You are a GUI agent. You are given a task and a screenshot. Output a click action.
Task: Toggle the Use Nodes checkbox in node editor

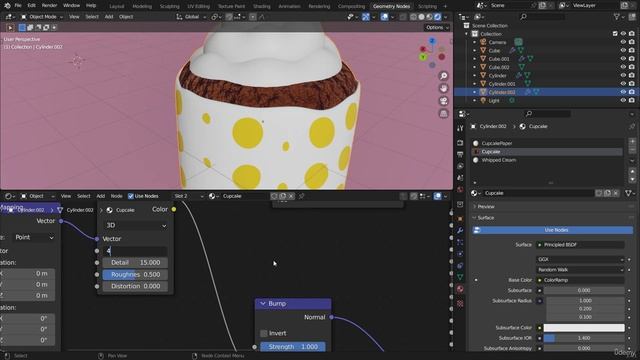click(x=131, y=196)
